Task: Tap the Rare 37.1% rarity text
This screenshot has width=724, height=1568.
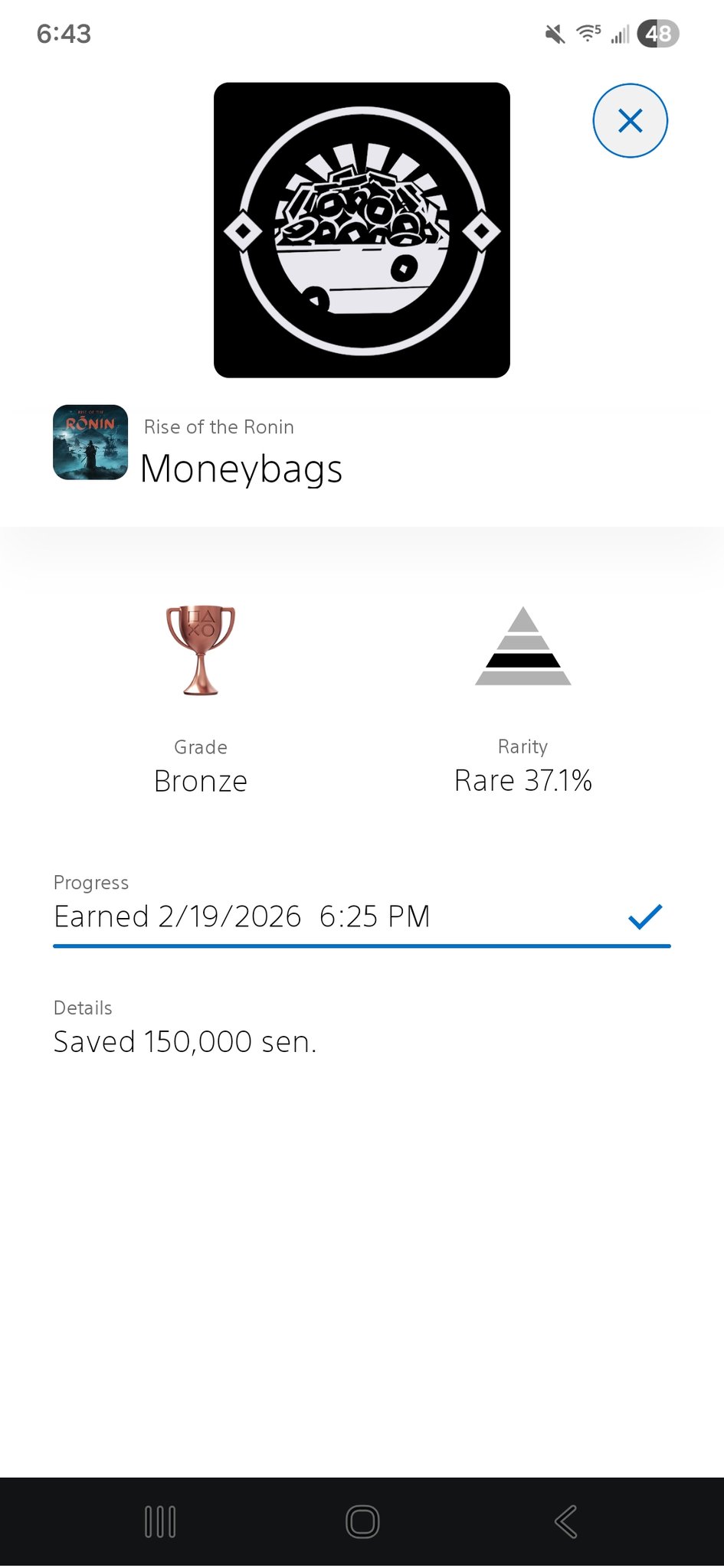Action: click(523, 781)
